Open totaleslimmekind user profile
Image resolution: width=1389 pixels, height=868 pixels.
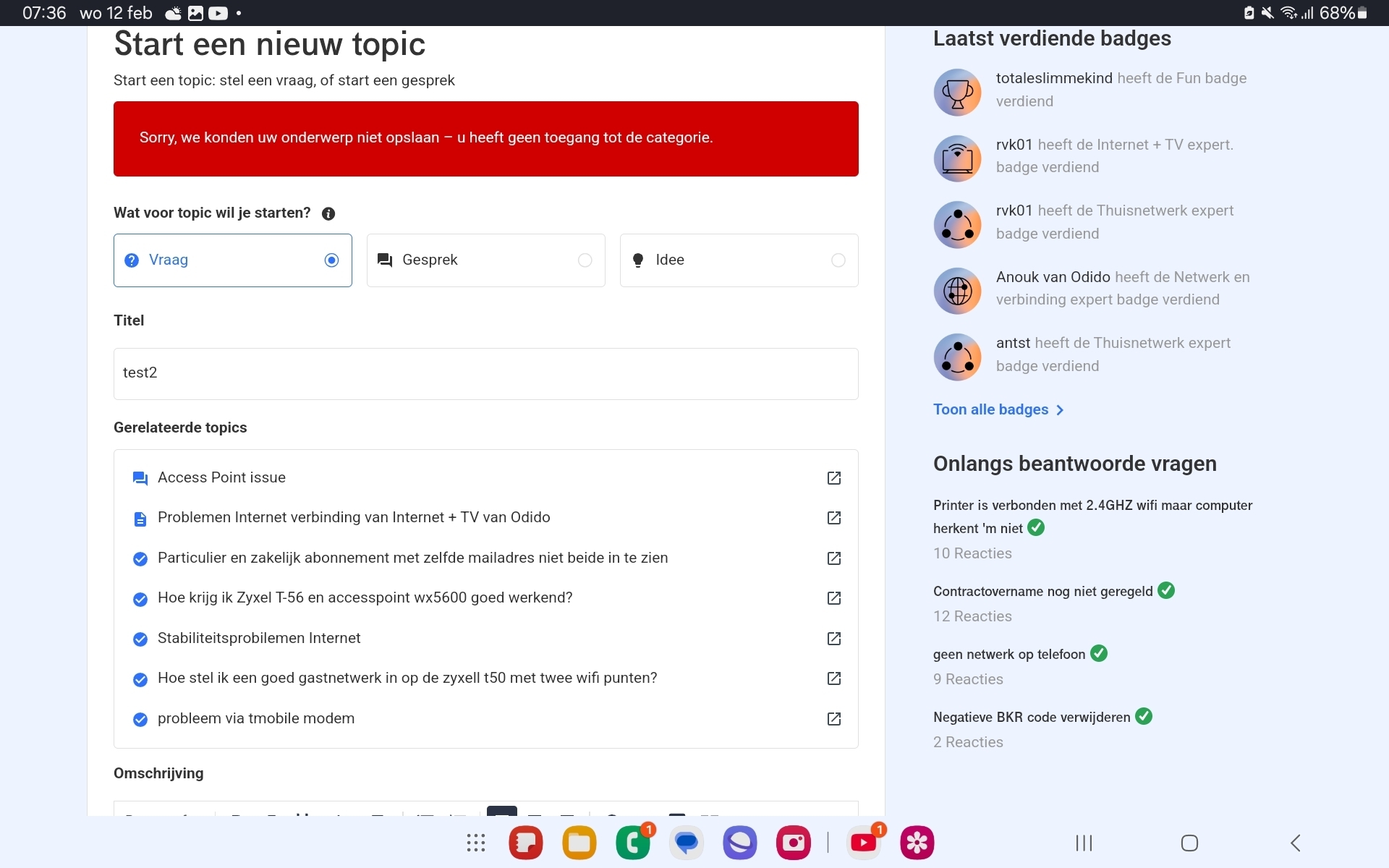click(x=1054, y=78)
